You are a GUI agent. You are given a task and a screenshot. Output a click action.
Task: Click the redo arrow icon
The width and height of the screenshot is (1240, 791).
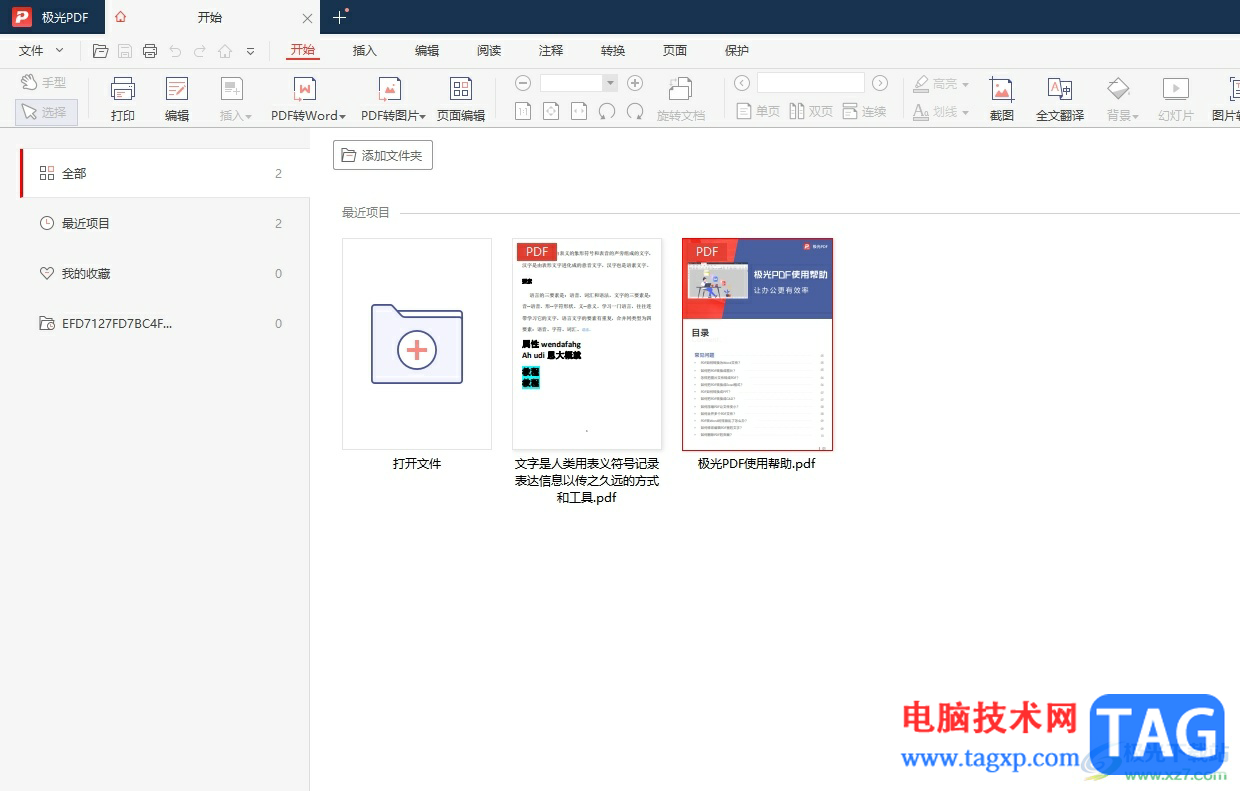[200, 51]
